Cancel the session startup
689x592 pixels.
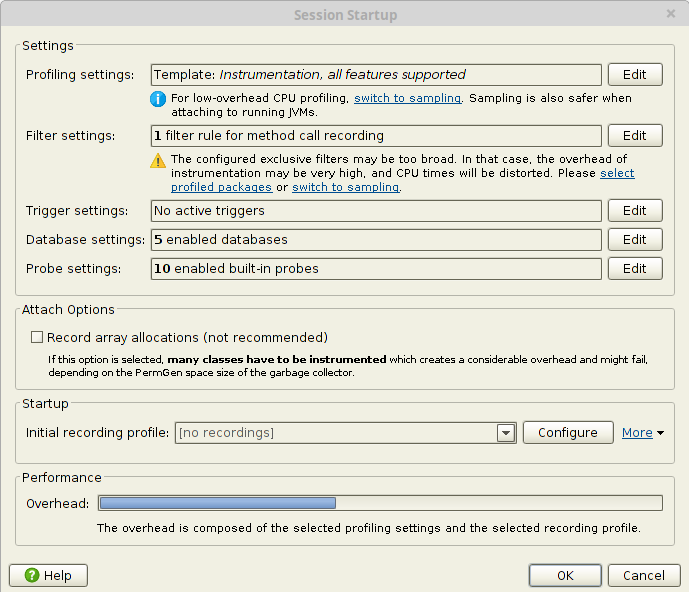click(644, 576)
